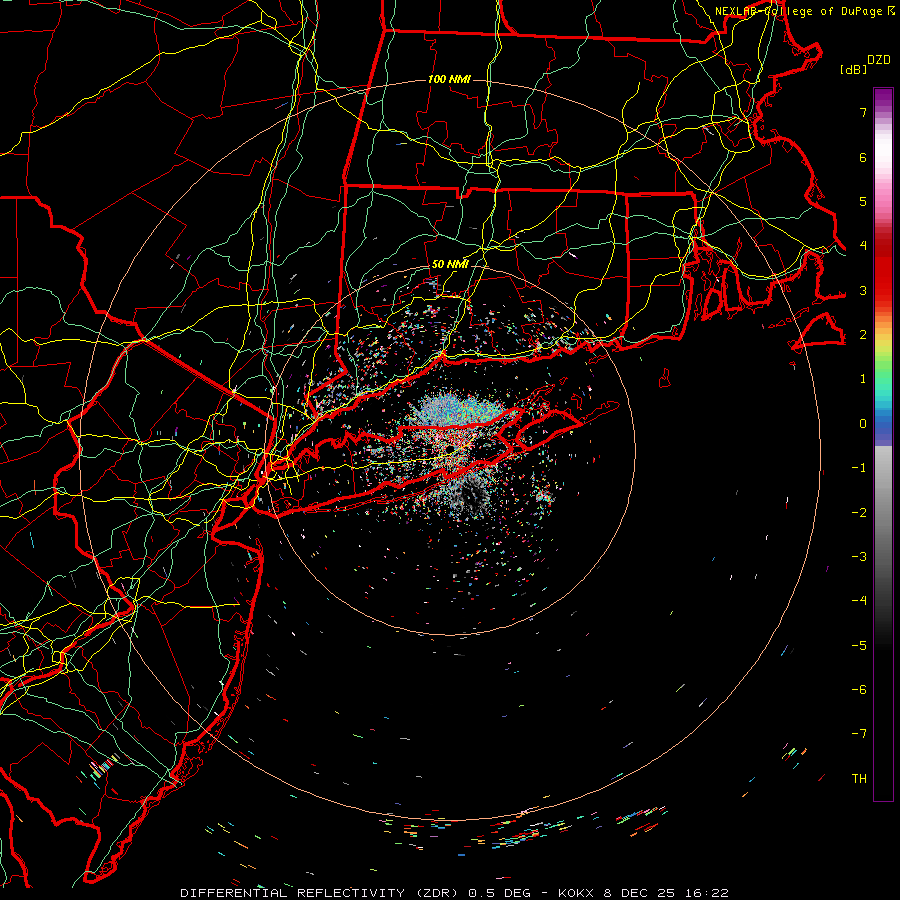The image size is (900, 900).
Task: Click the -6 value on the color scale
Action: tap(859, 690)
